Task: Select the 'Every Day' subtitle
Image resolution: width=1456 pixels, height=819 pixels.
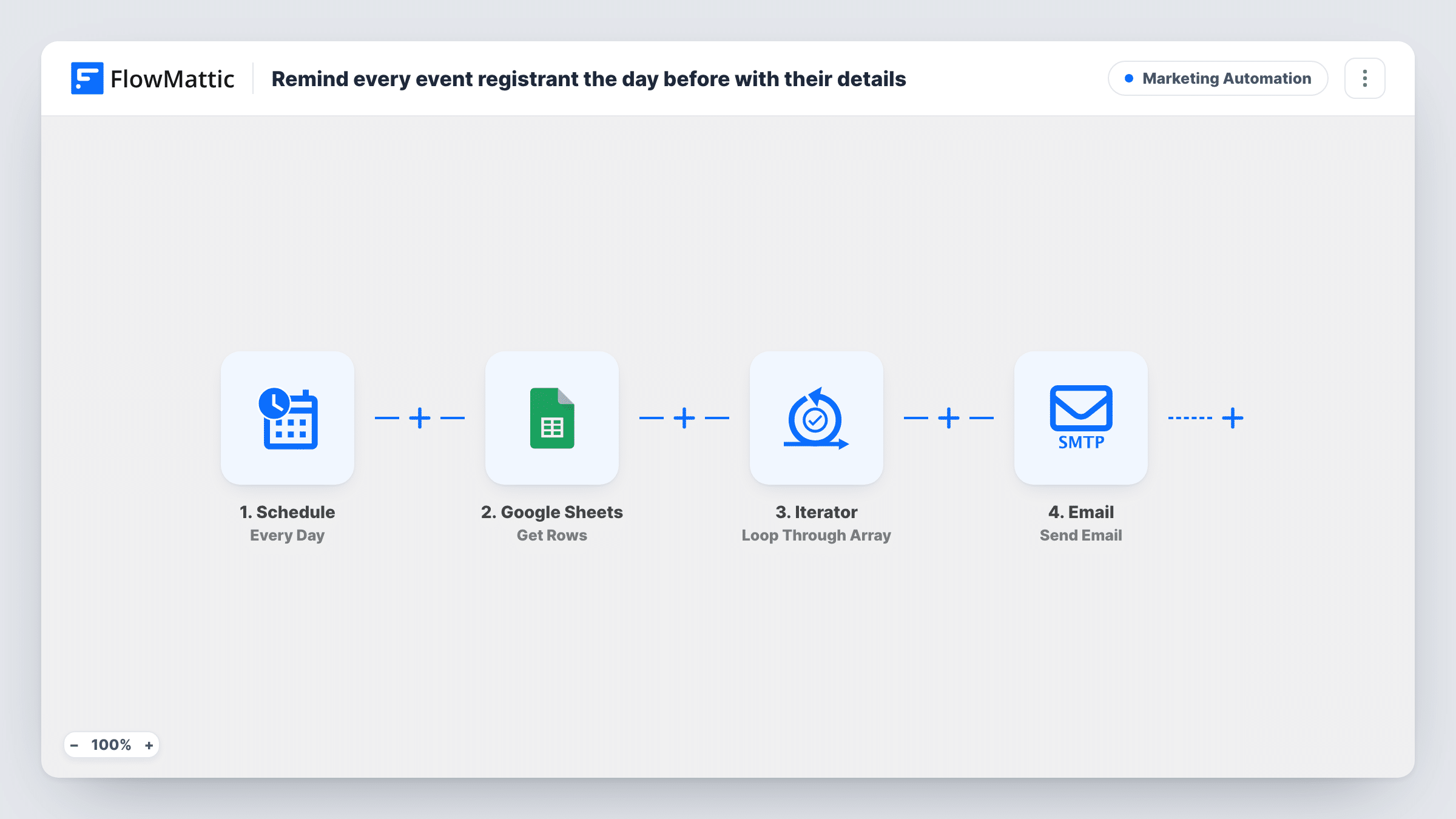Action: click(288, 535)
